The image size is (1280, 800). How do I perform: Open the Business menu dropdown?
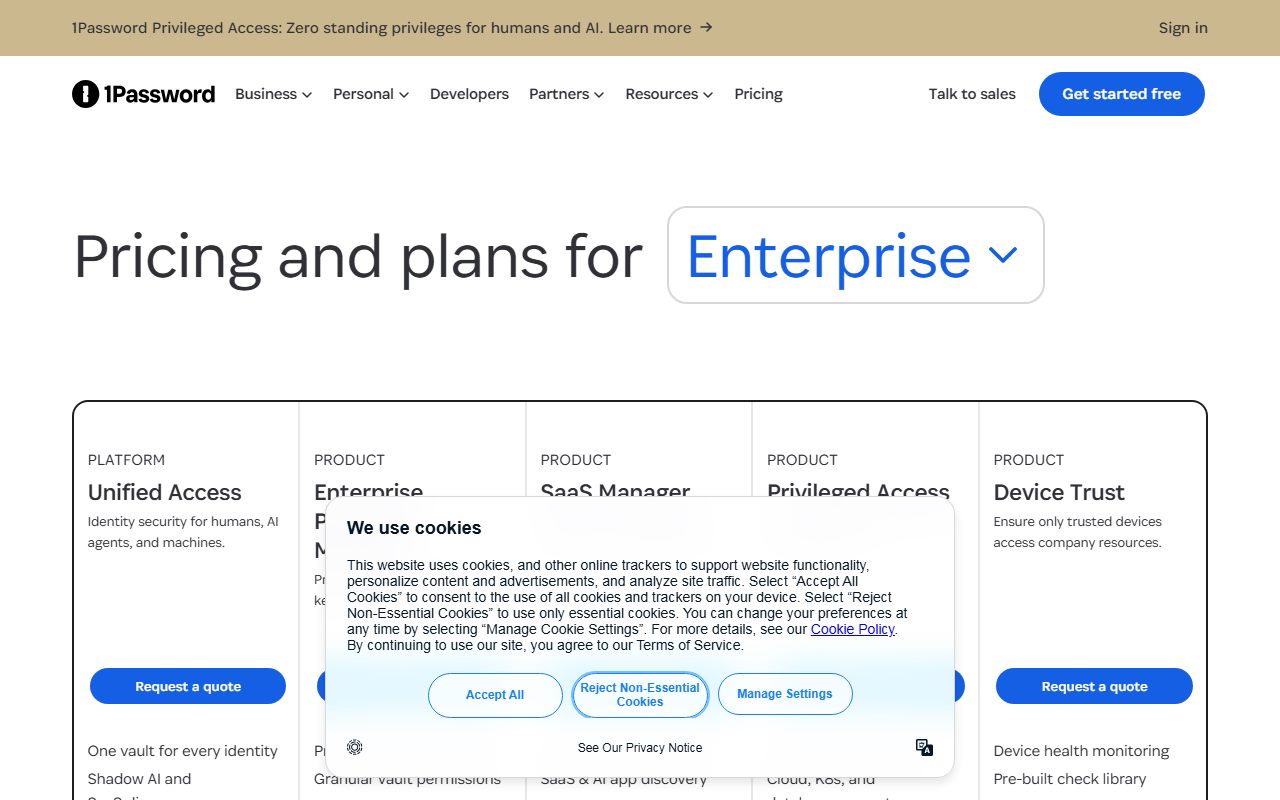click(273, 94)
